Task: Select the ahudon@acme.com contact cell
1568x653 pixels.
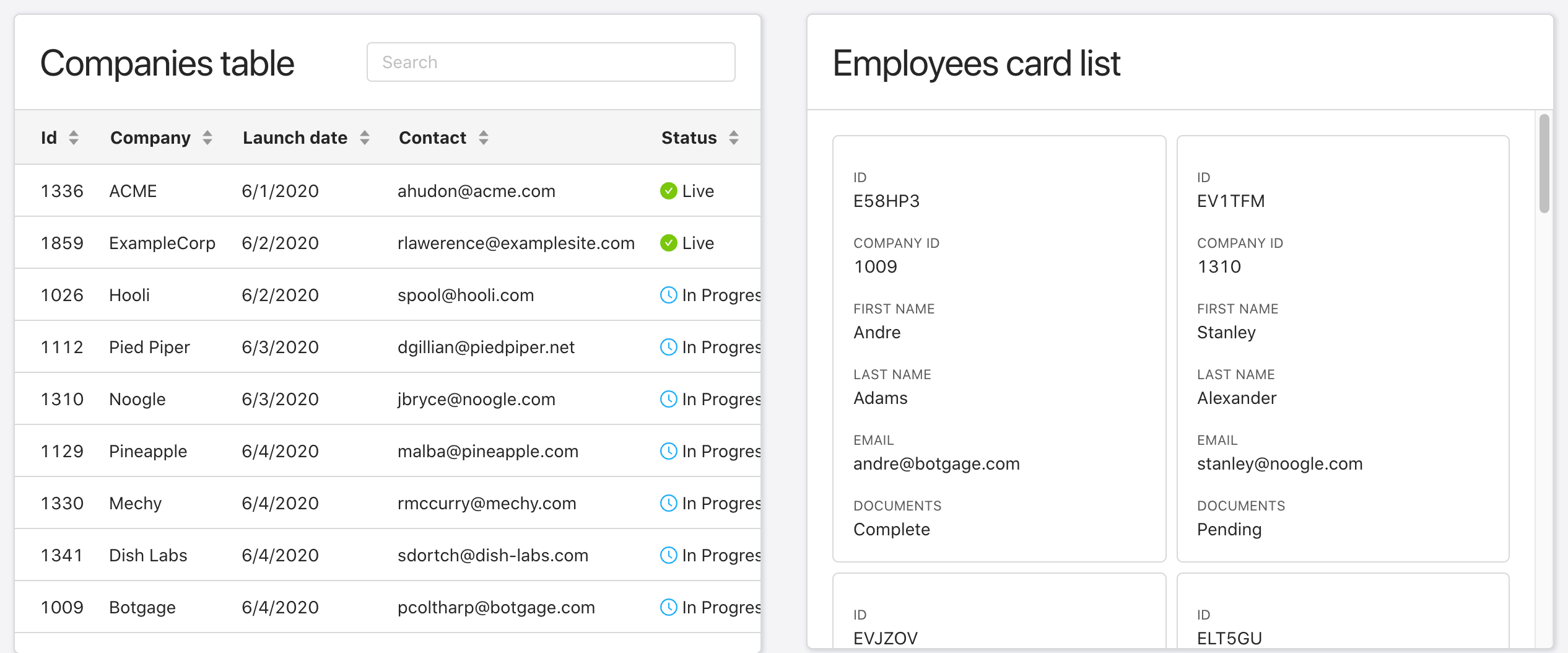Action: click(x=476, y=191)
